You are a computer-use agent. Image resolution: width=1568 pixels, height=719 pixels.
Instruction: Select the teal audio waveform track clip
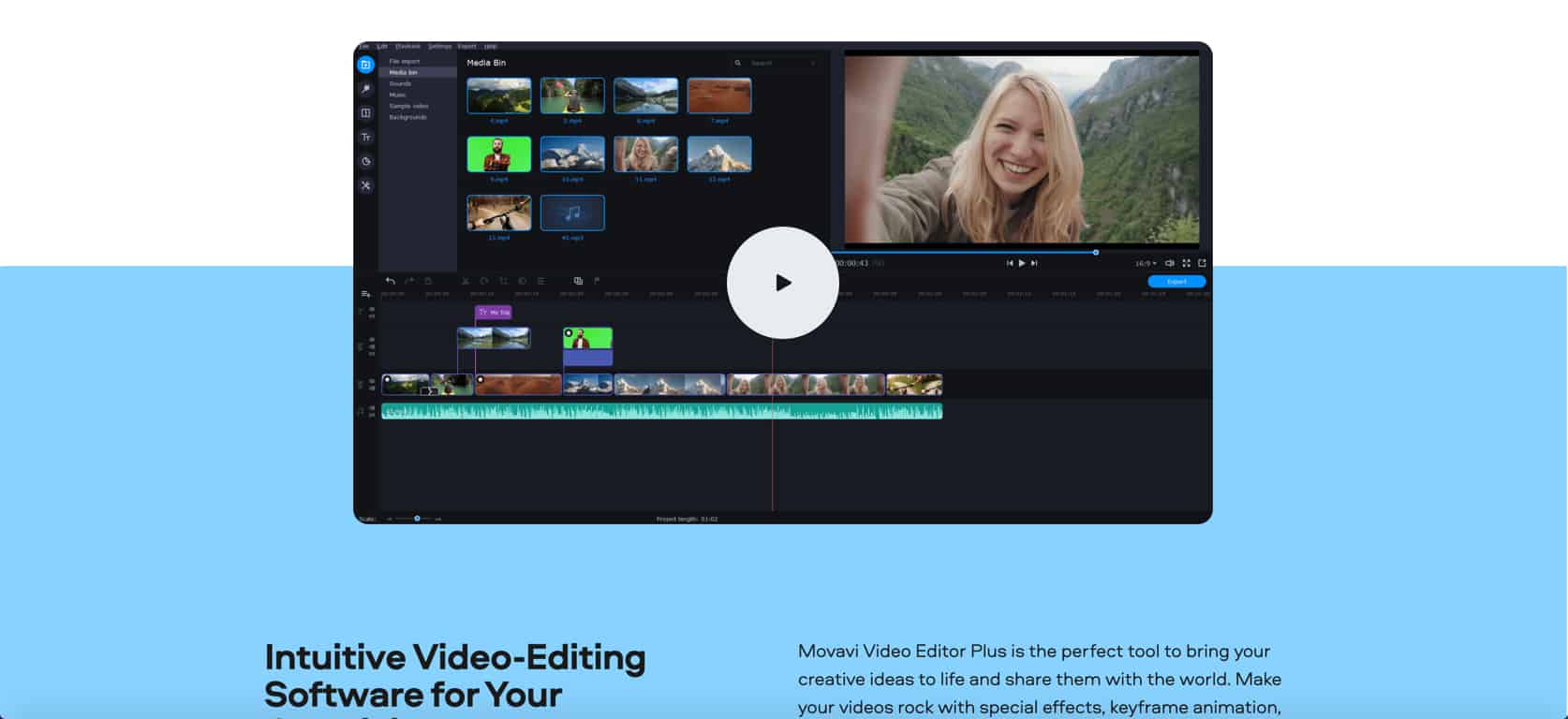(x=661, y=411)
